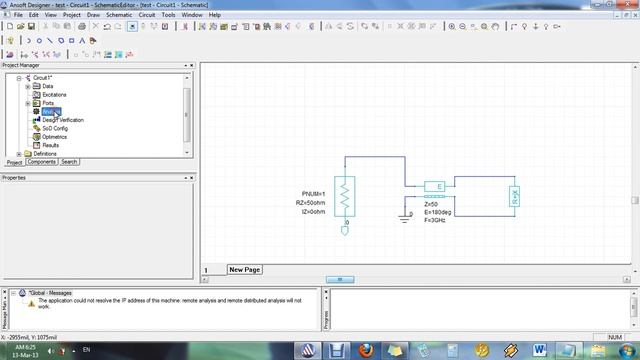Select Excitations in project tree
The height and width of the screenshot is (360, 640).
click(x=54, y=95)
